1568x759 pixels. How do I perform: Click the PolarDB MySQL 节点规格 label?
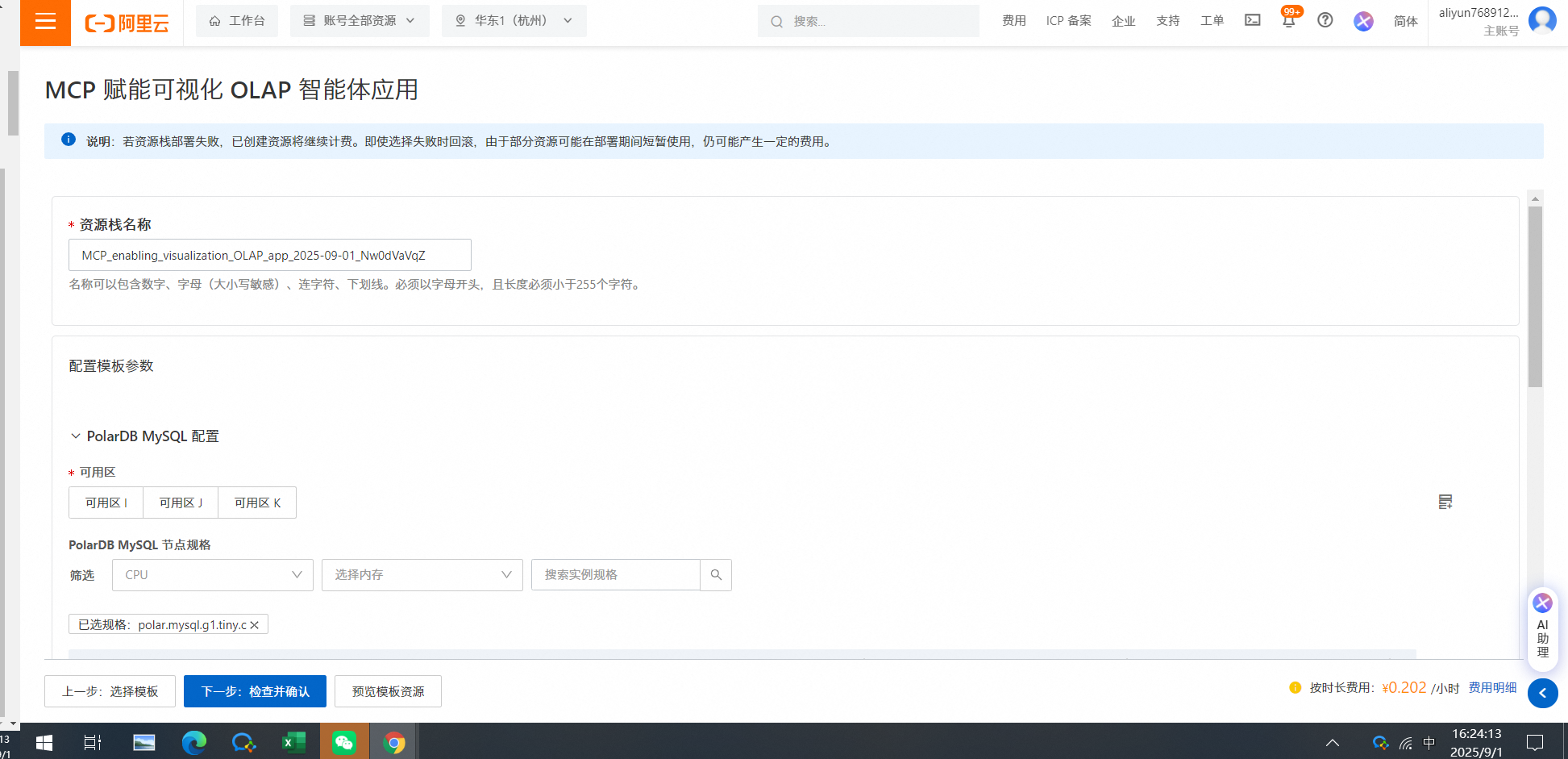pyautogui.click(x=140, y=545)
